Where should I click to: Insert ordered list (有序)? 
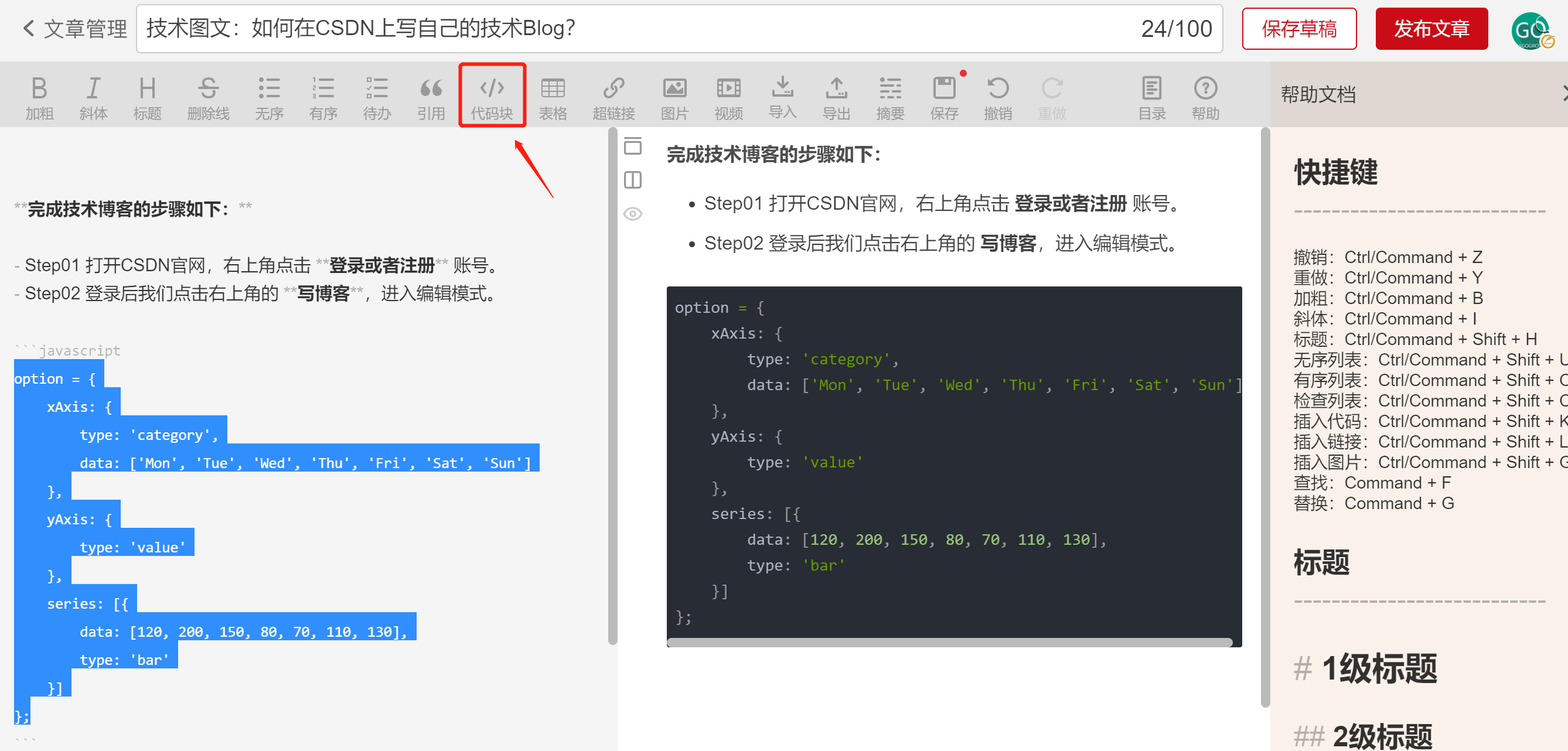coord(323,97)
